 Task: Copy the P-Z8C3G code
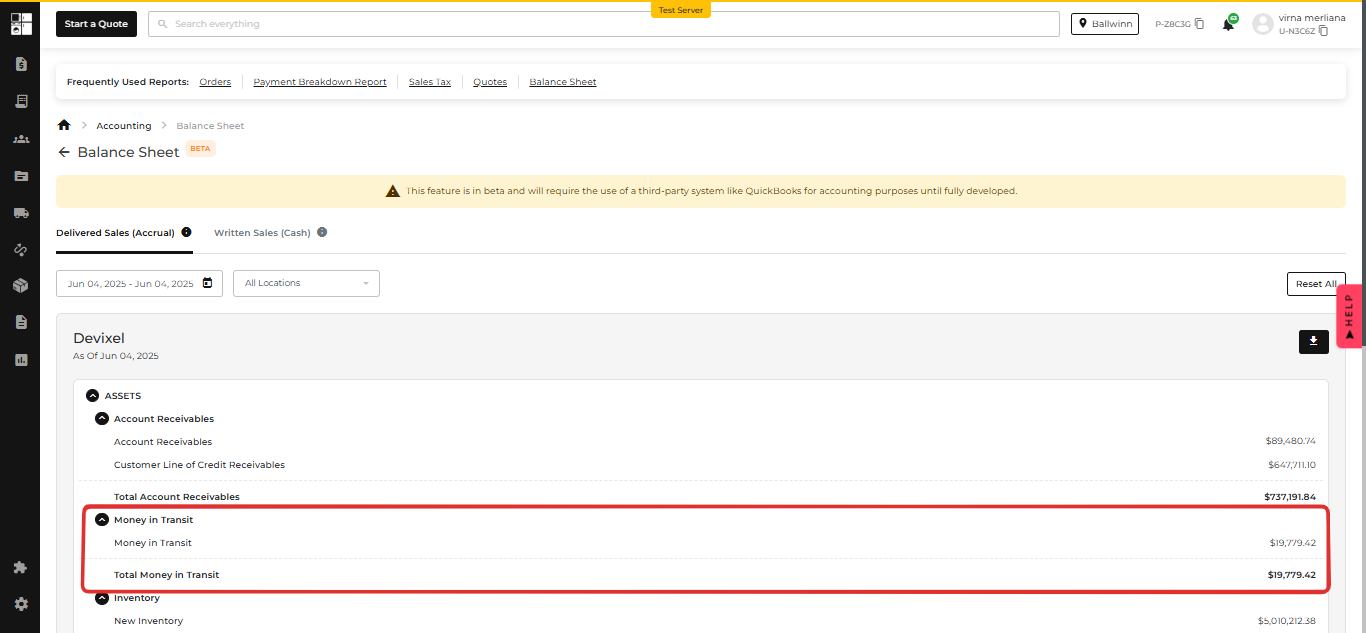coord(1199,24)
